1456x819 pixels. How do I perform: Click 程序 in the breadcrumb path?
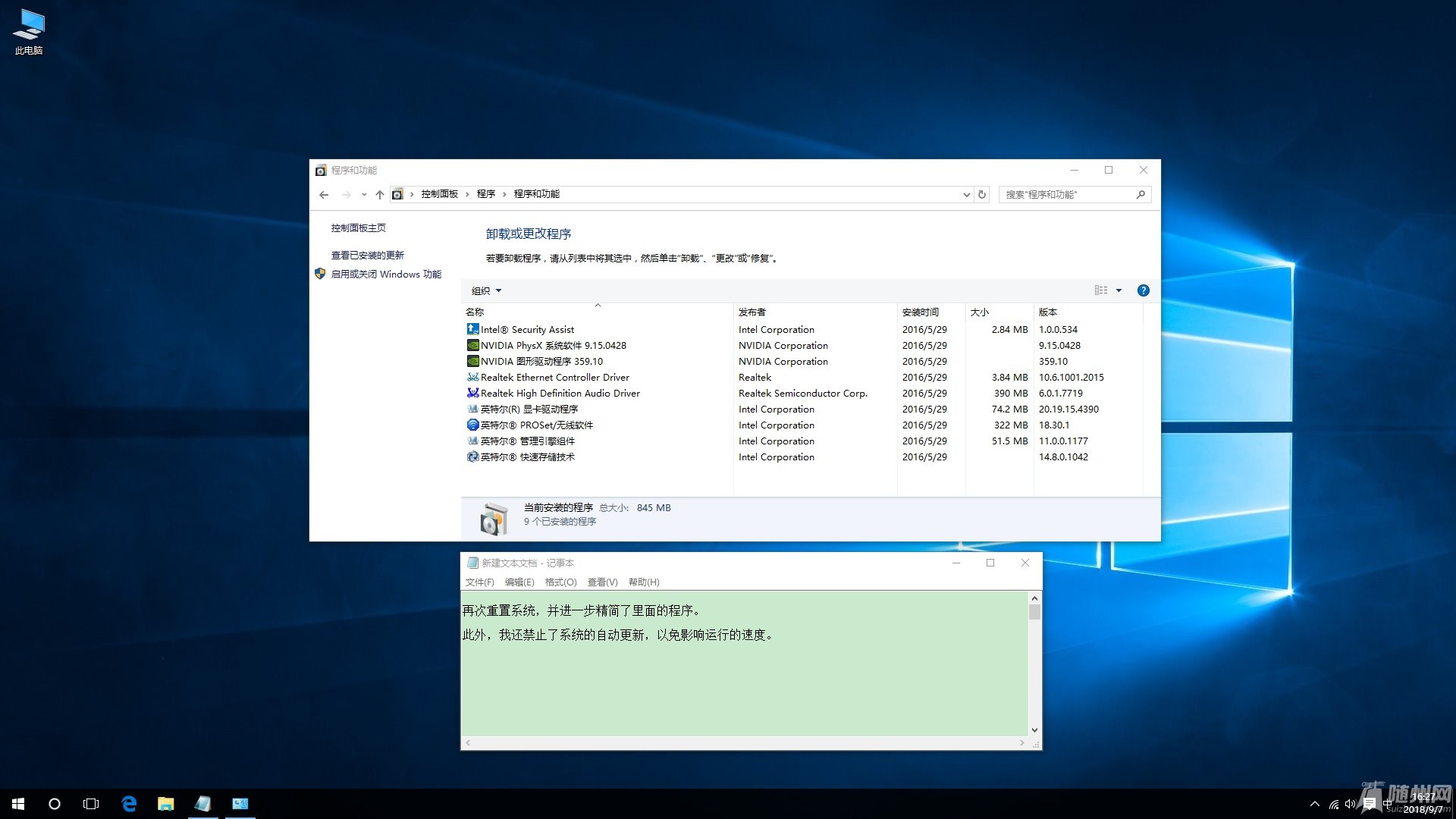click(x=486, y=194)
